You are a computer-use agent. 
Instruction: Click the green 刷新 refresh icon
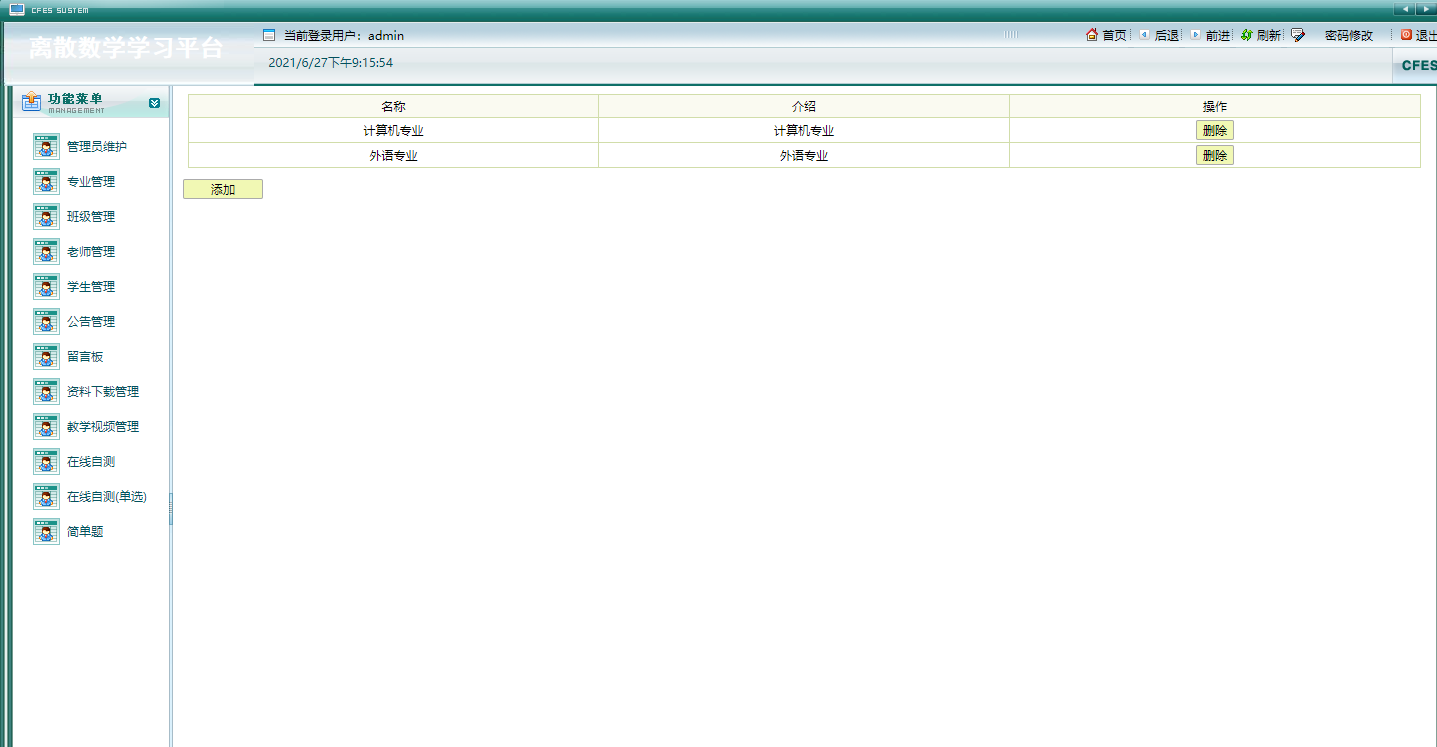point(1247,35)
